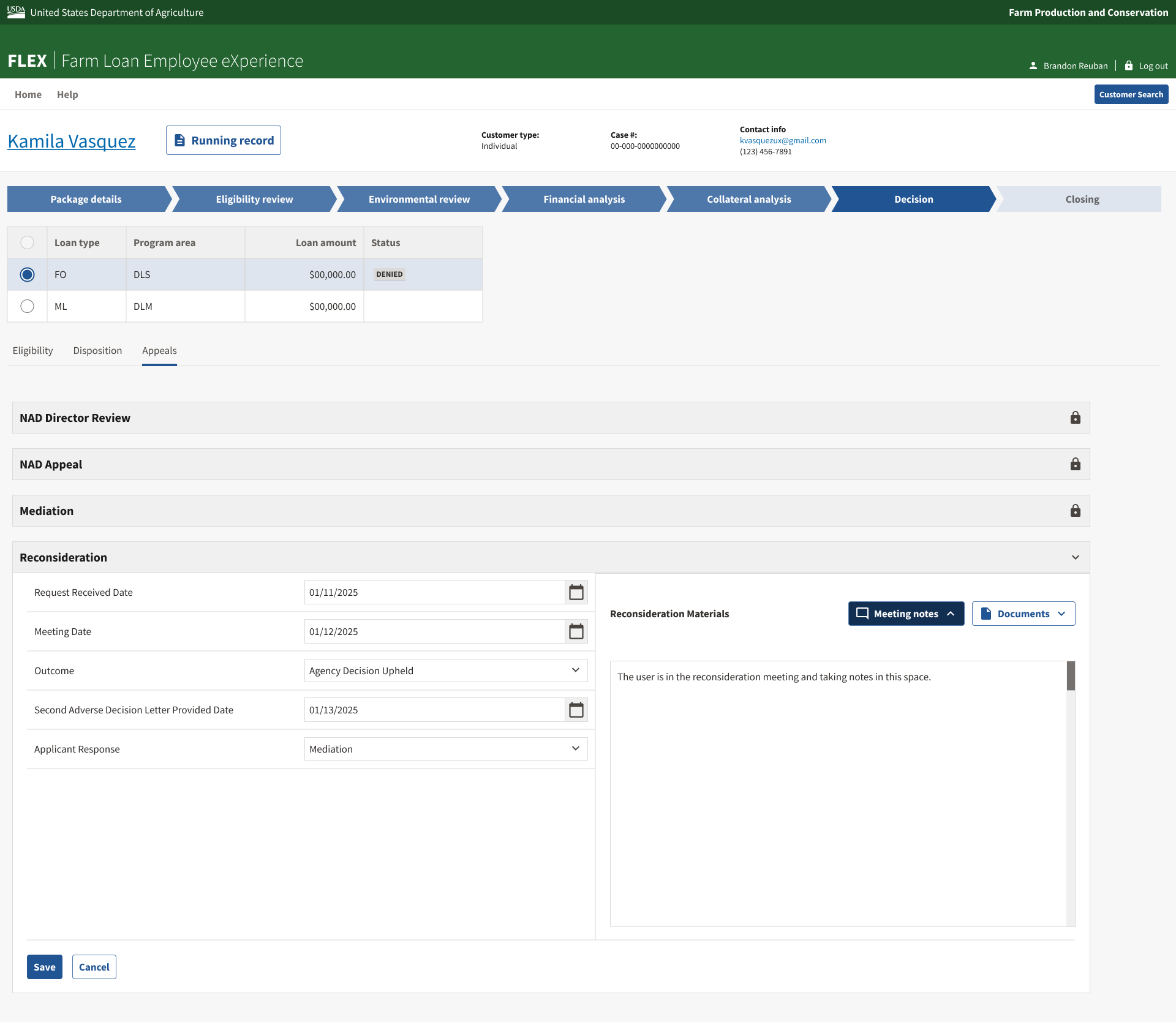
Task: Click the meeting notes scrollbar thumb
Action: click(1071, 675)
